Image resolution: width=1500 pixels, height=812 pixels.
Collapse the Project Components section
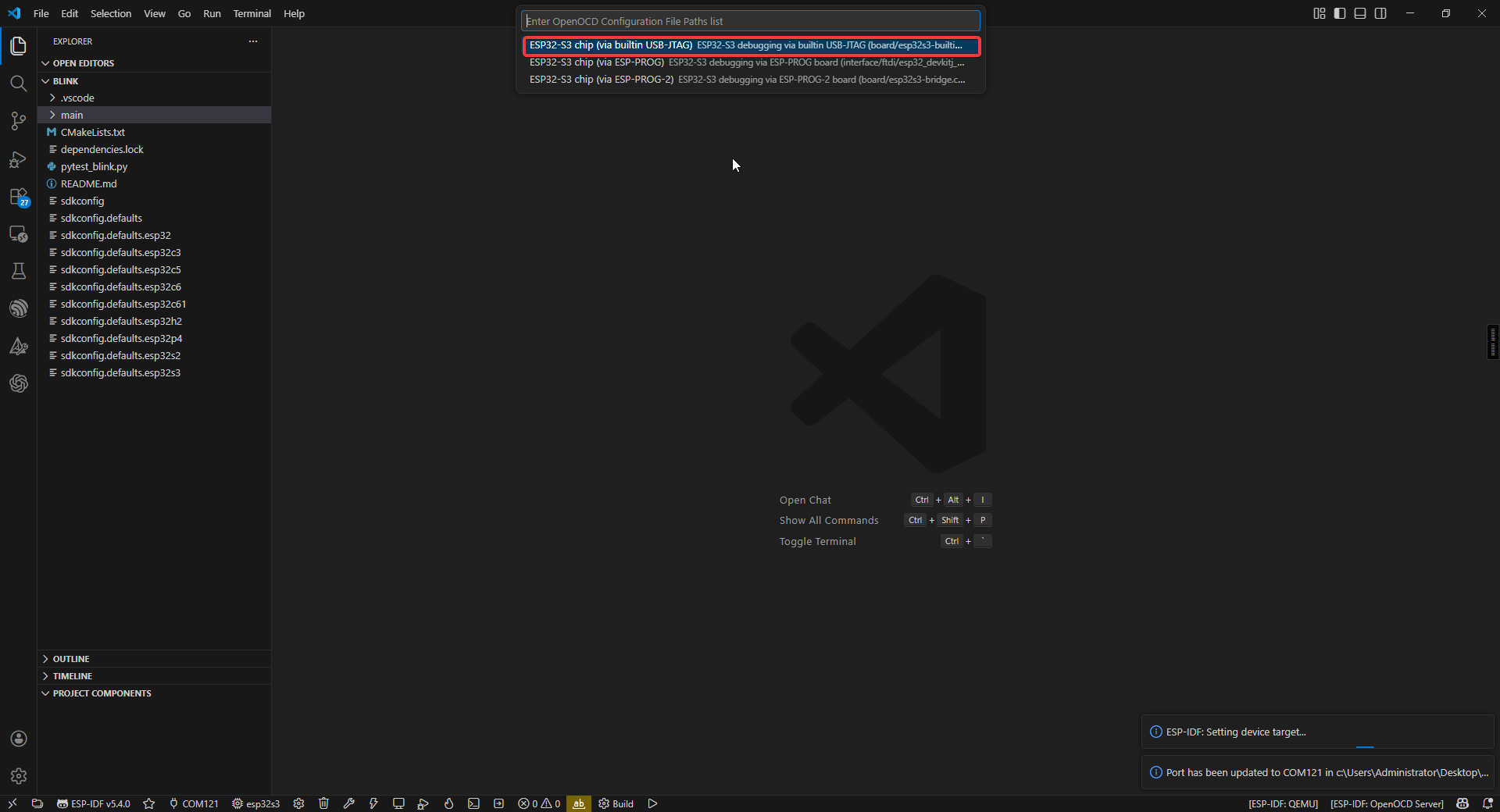pyautogui.click(x=155, y=693)
